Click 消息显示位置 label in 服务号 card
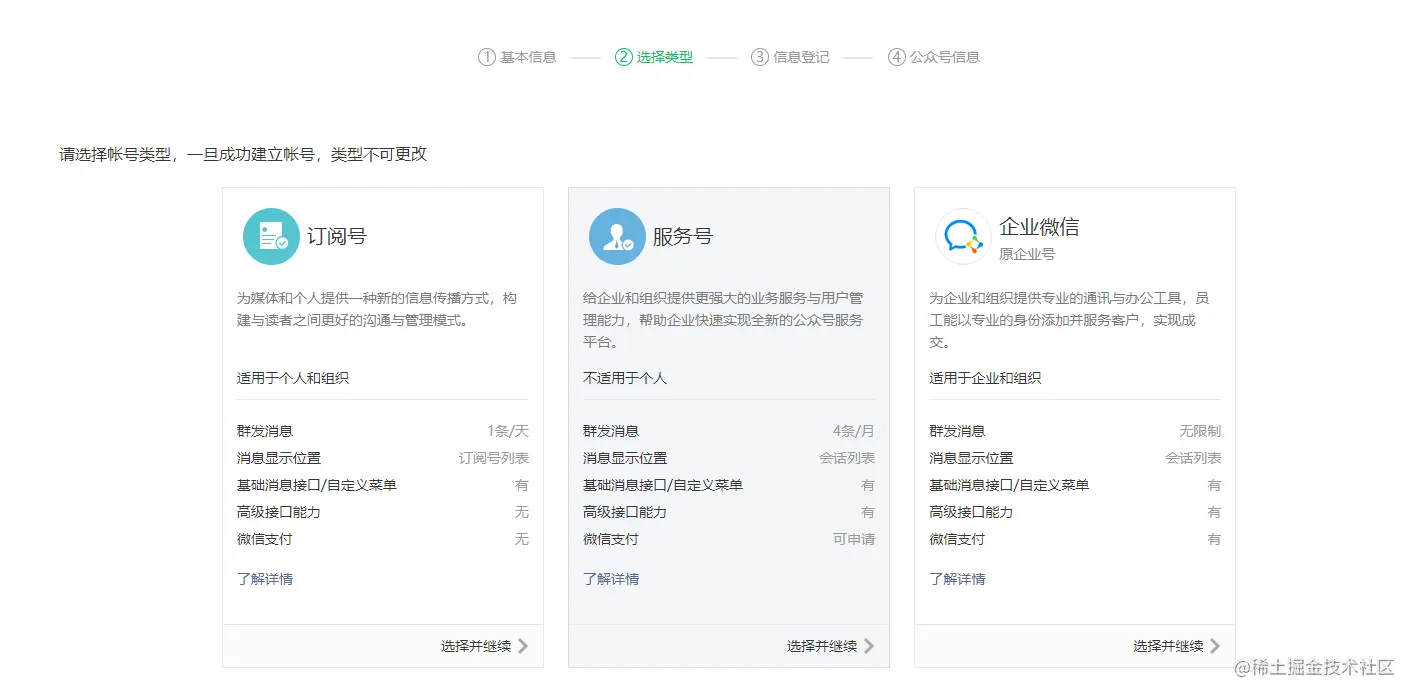Image resolution: width=1415 pixels, height=698 pixels. pyautogui.click(x=625, y=458)
